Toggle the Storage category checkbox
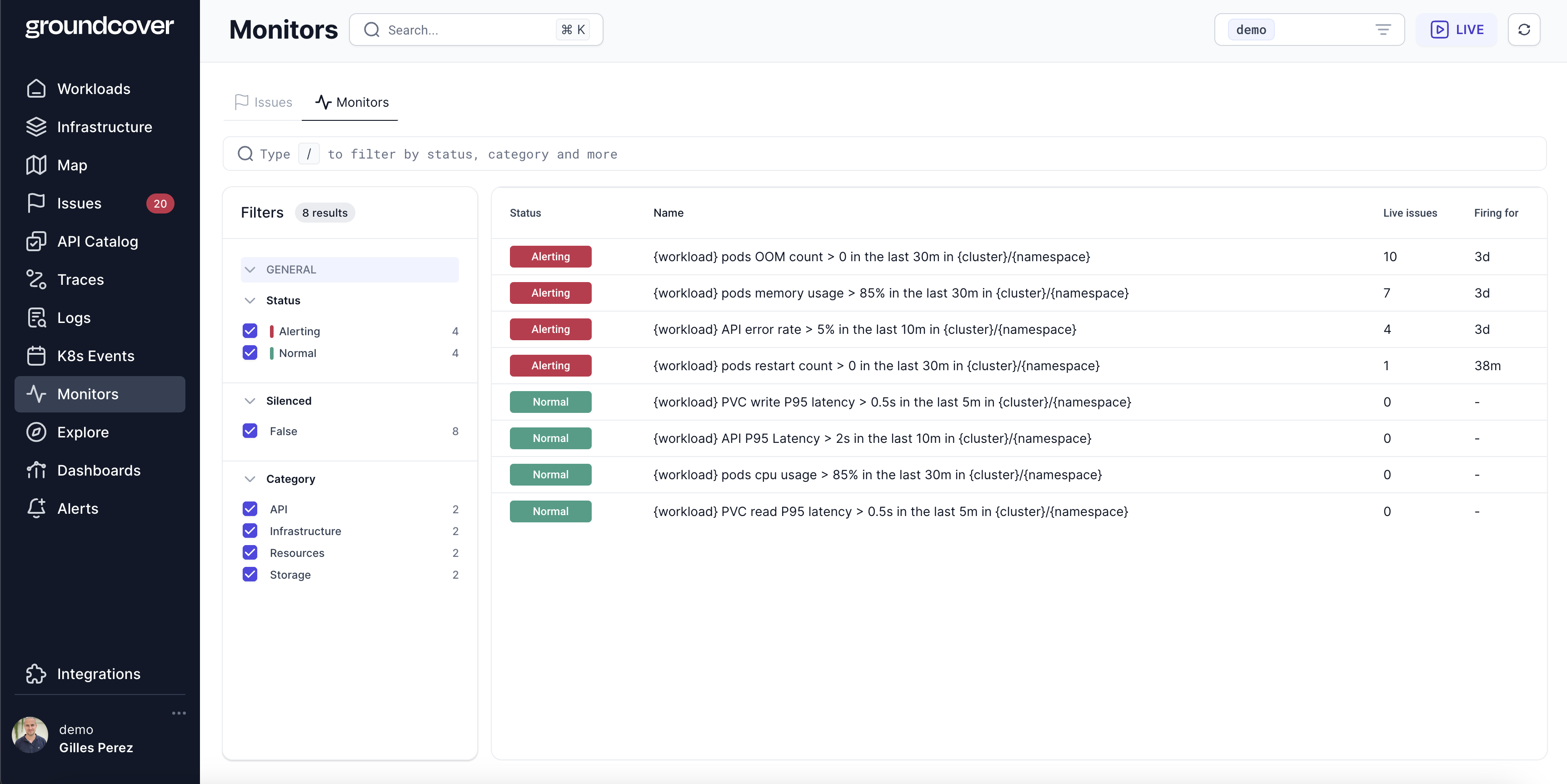 click(x=250, y=575)
